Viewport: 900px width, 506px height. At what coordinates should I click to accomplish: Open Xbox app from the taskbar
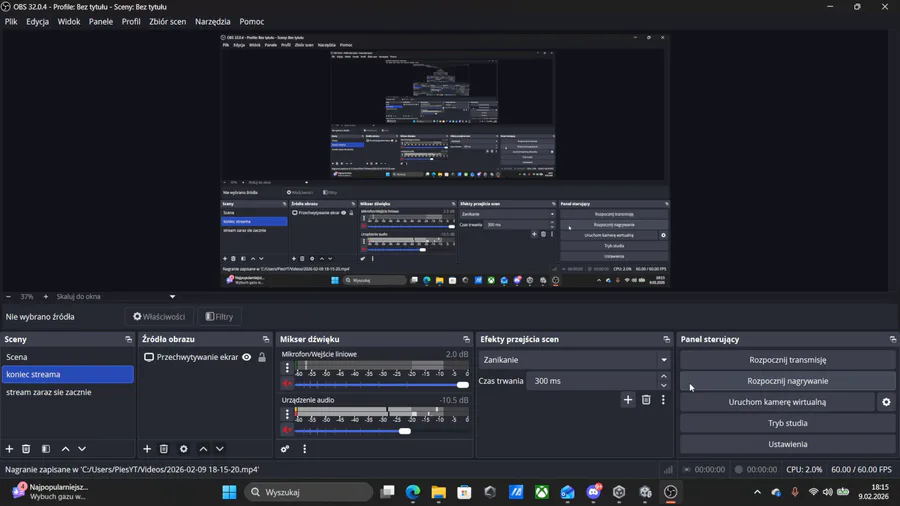542,492
